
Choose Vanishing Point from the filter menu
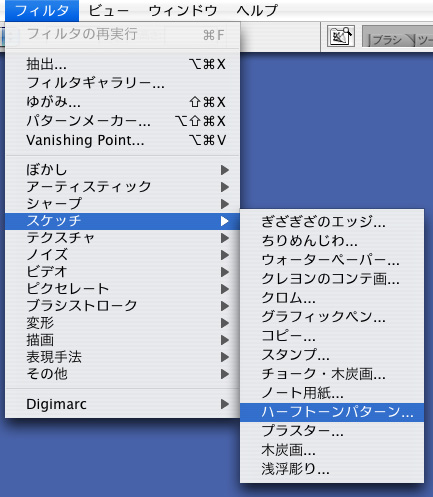coord(123,140)
